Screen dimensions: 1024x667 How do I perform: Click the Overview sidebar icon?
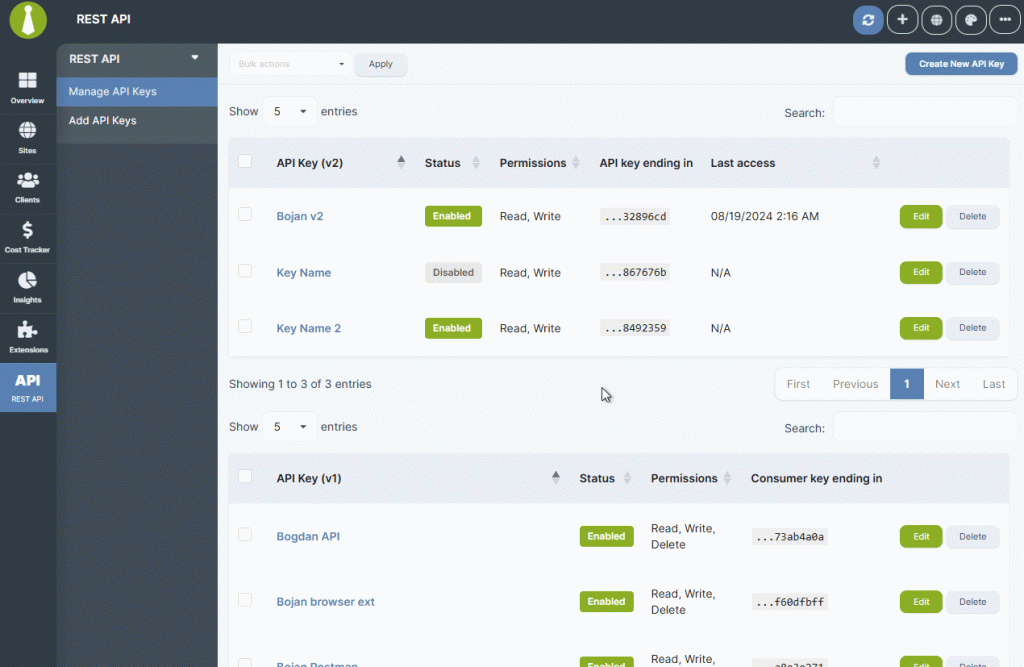28,87
